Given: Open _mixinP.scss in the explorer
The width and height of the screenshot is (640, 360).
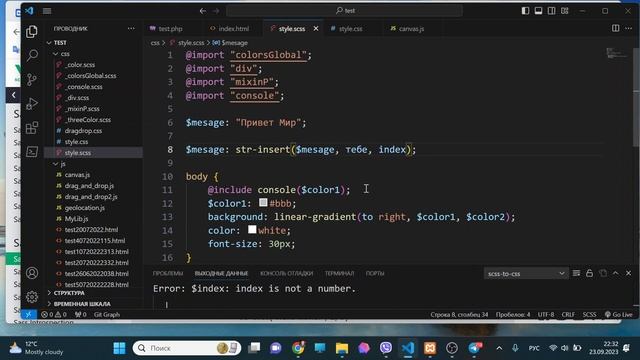Looking at the screenshot, I should (82, 109).
